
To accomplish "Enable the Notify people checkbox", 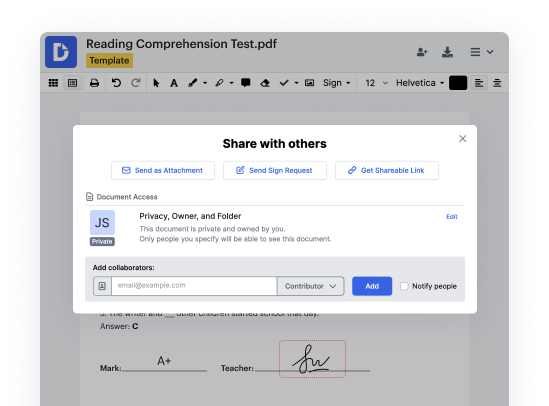I will point(404,286).
